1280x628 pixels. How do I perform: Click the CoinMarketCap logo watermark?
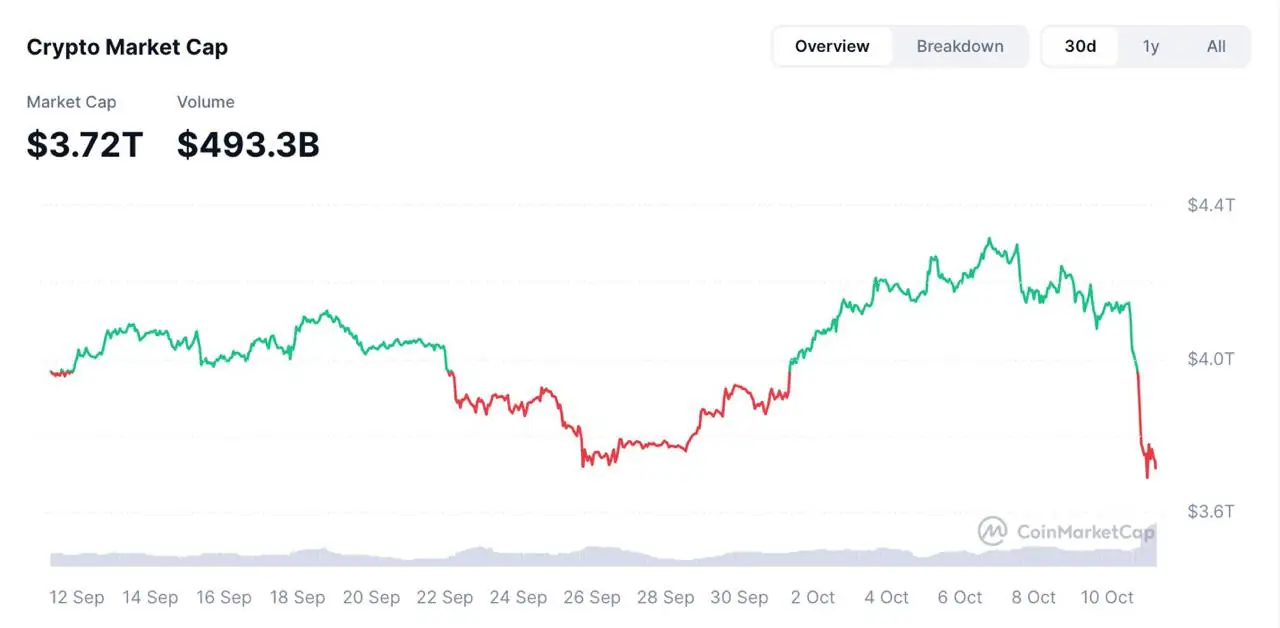tap(1065, 532)
